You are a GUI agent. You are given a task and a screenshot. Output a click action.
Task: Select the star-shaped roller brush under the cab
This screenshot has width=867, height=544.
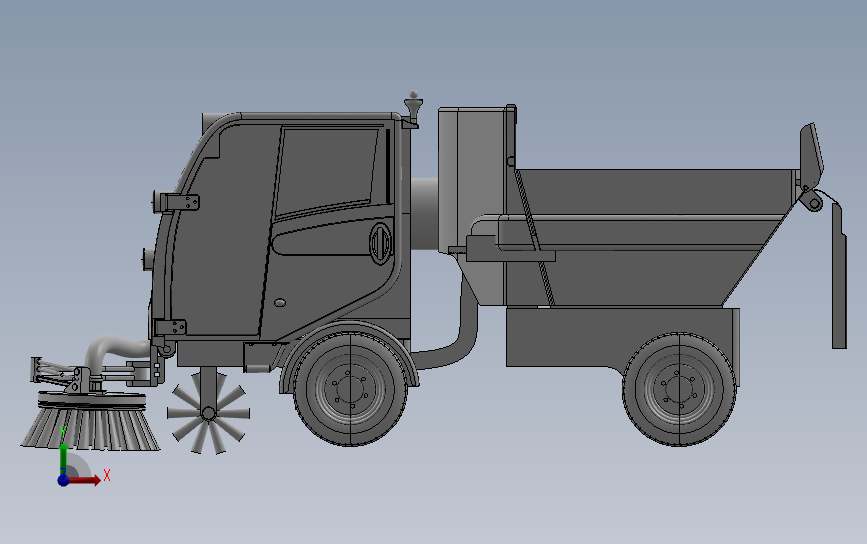point(208,412)
